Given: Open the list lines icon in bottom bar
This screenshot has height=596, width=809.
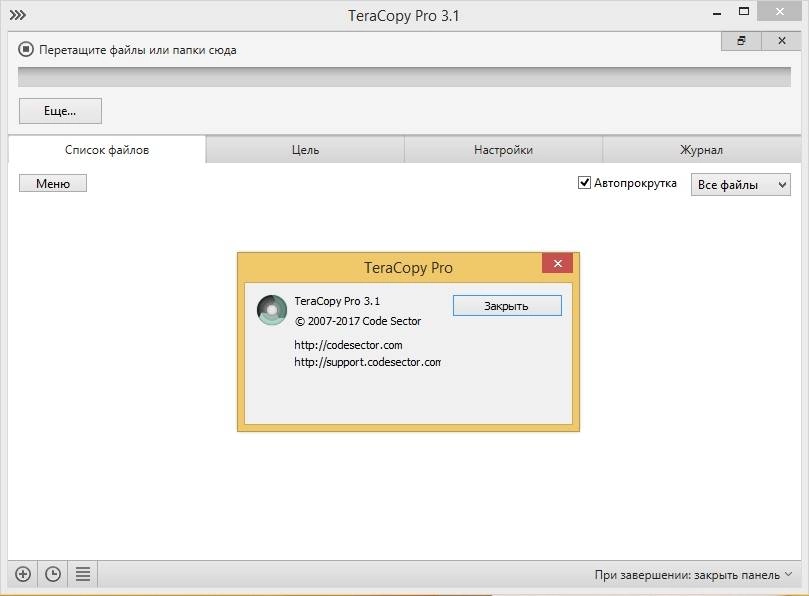Looking at the screenshot, I should pos(83,574).
